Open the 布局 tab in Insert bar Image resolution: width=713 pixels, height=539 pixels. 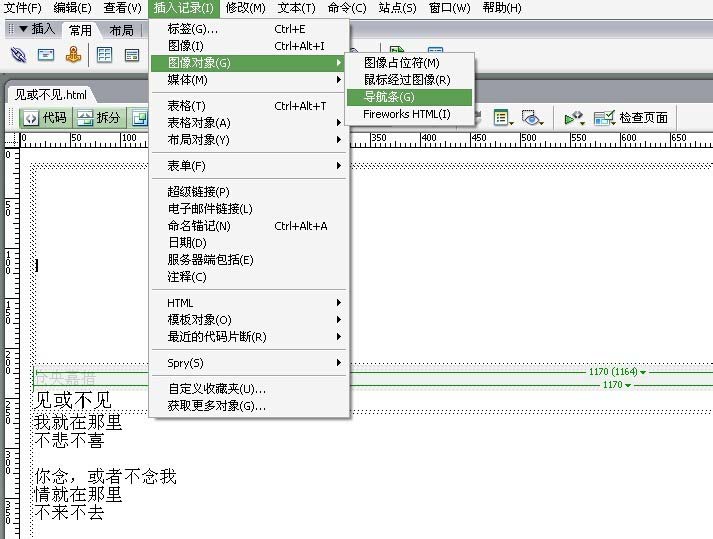pos(121,31)
